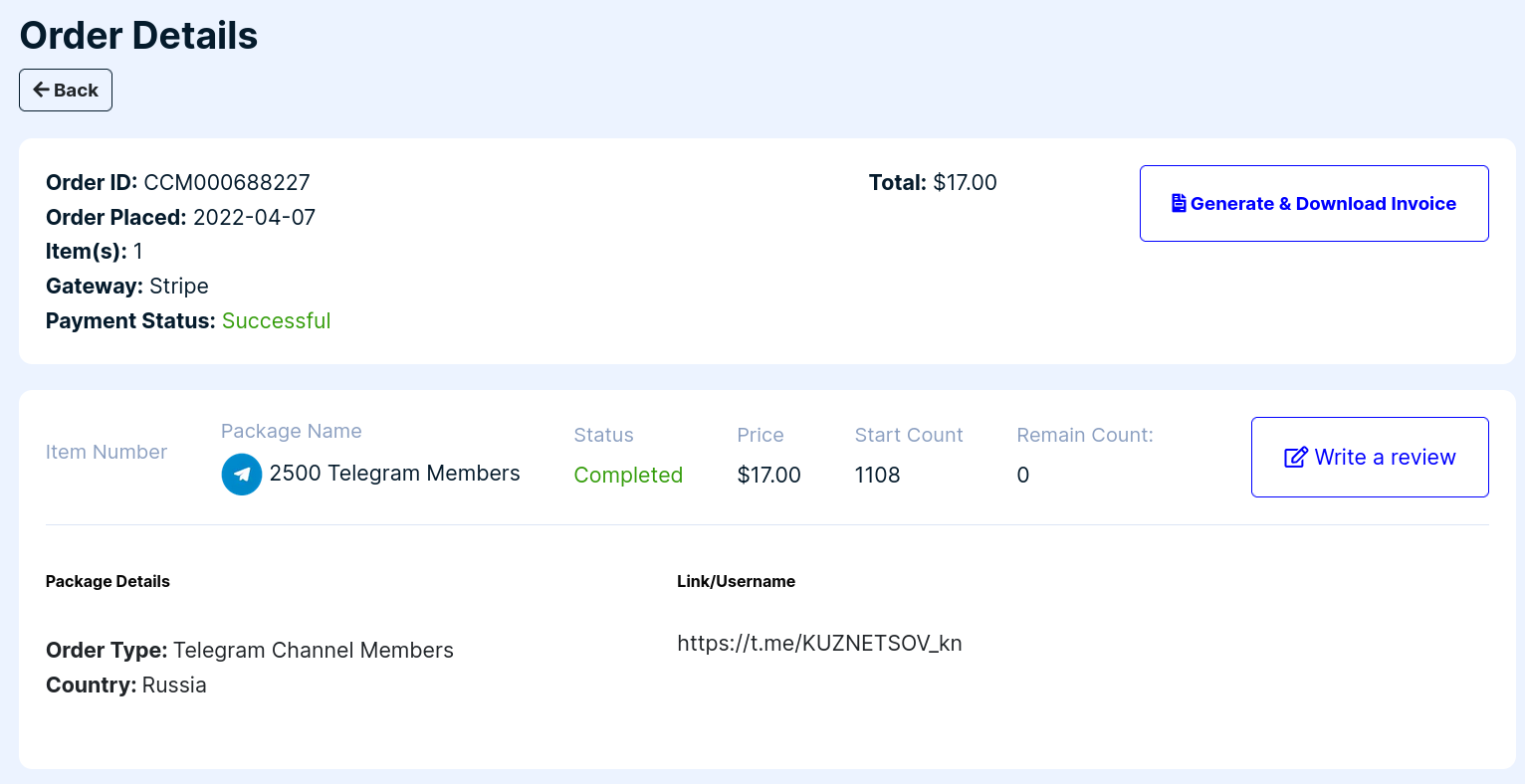Click the Gateway Stripe text

pyautogui.click(x=178, y=287)
